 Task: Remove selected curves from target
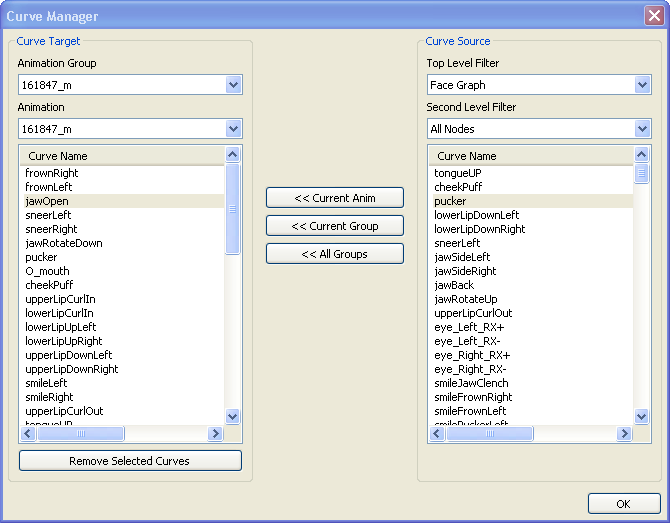(130, 461)
